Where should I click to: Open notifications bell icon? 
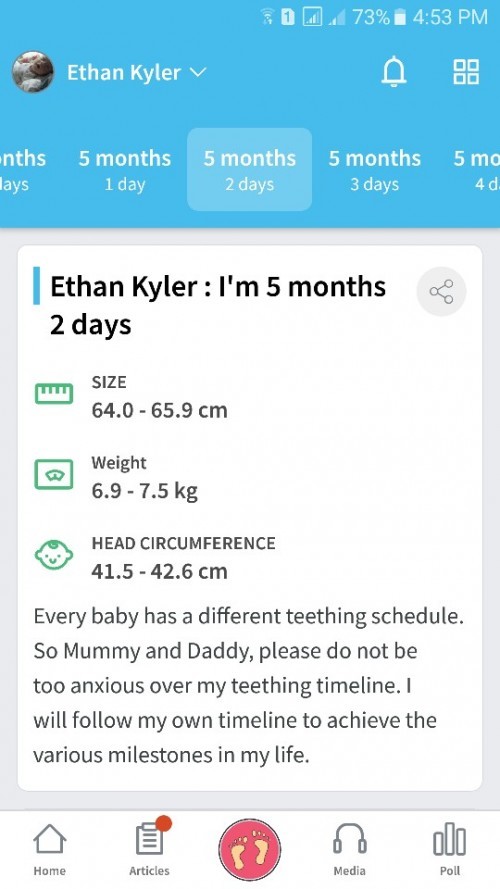(x=394, y=73)
